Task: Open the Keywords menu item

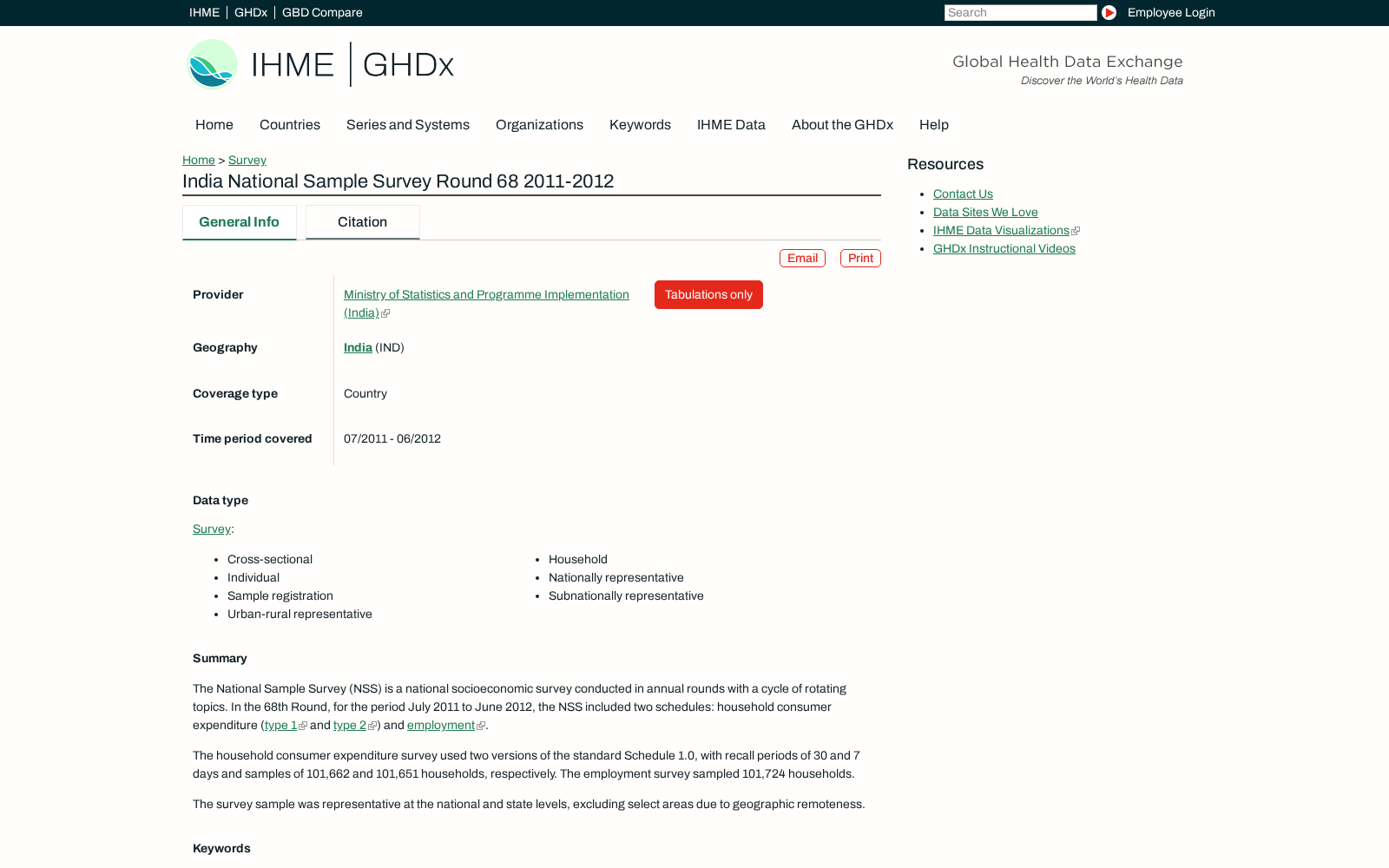Action: [640, 124]
